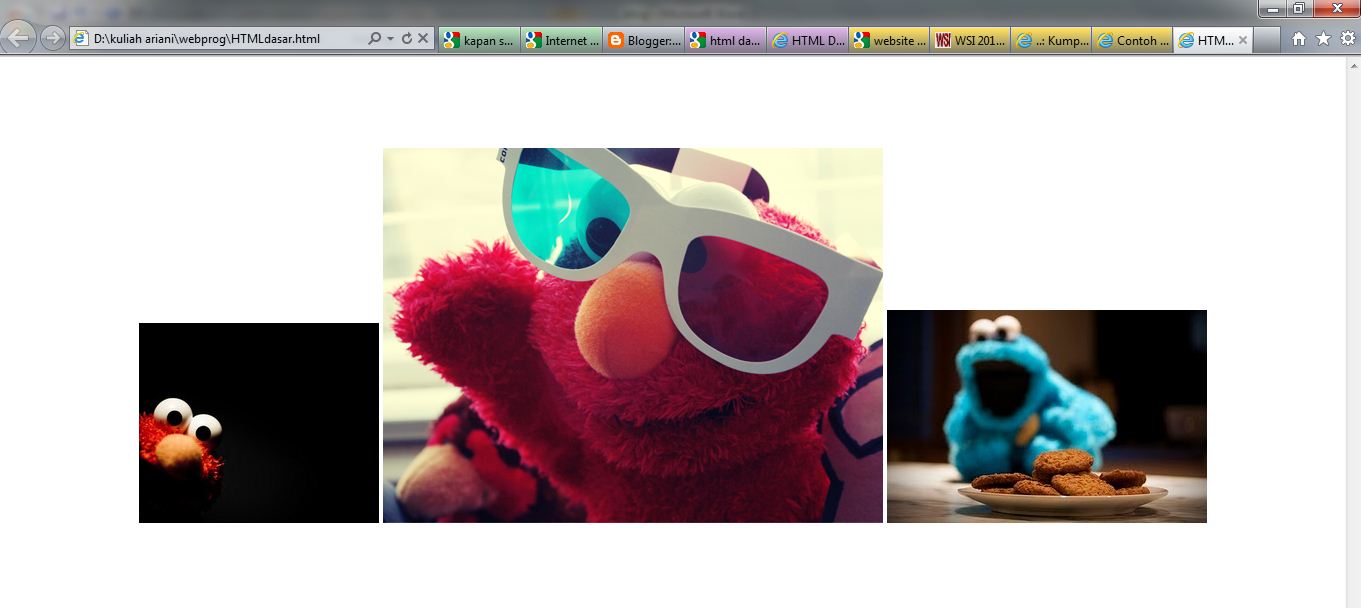Click the small Elmo on black background image
This screenshot has width=1361, height=608.
tap(259, 422)
